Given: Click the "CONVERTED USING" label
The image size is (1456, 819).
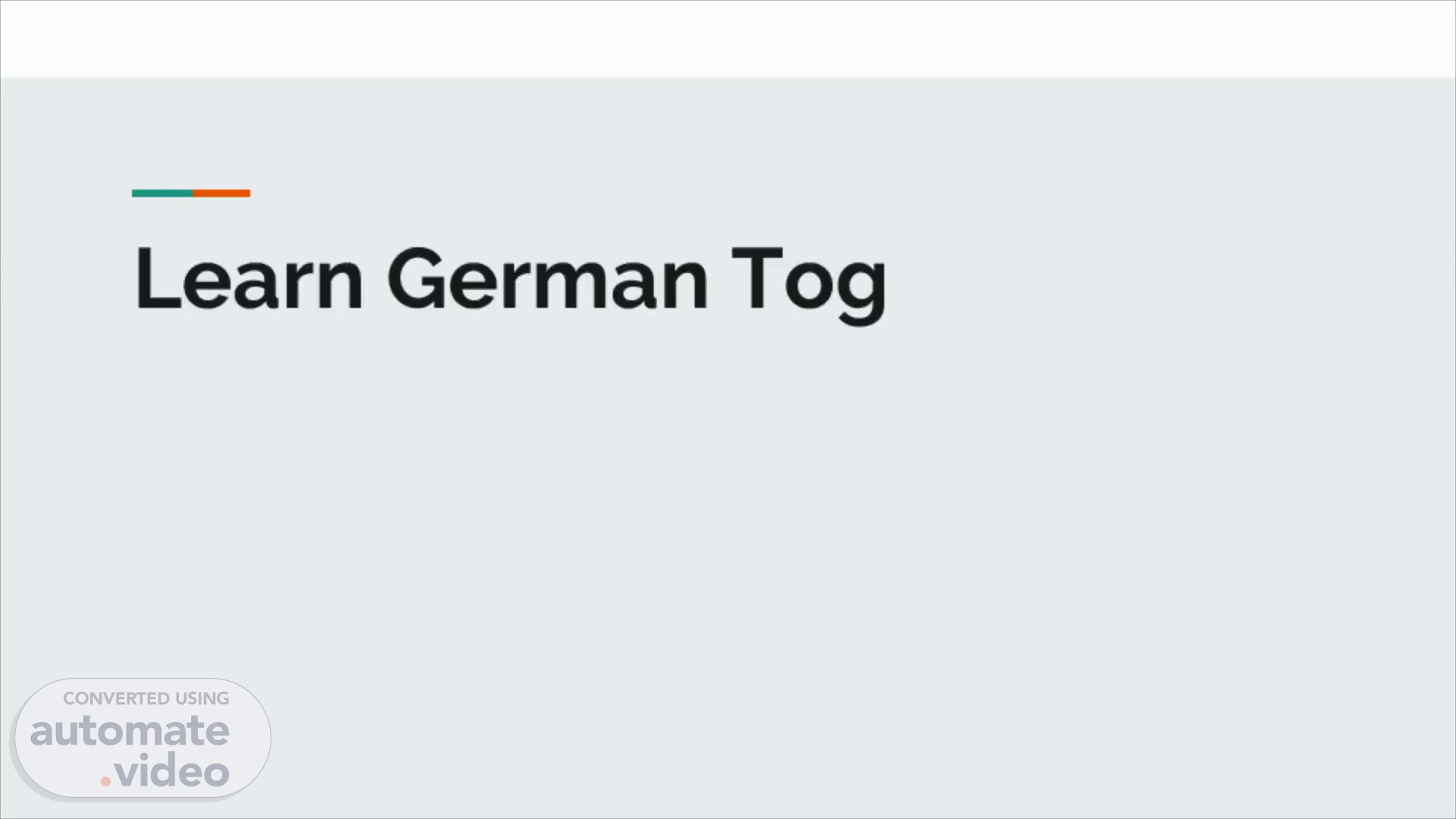Looking at the screenshot, I should [146, 698].
